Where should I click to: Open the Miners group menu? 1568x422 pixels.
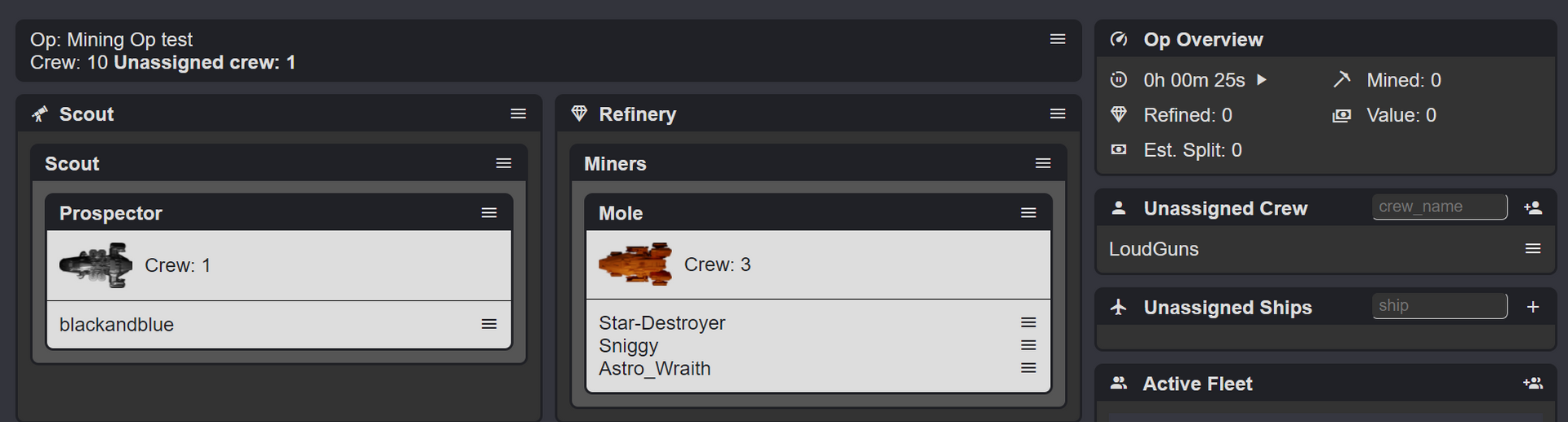(1043, 164)
